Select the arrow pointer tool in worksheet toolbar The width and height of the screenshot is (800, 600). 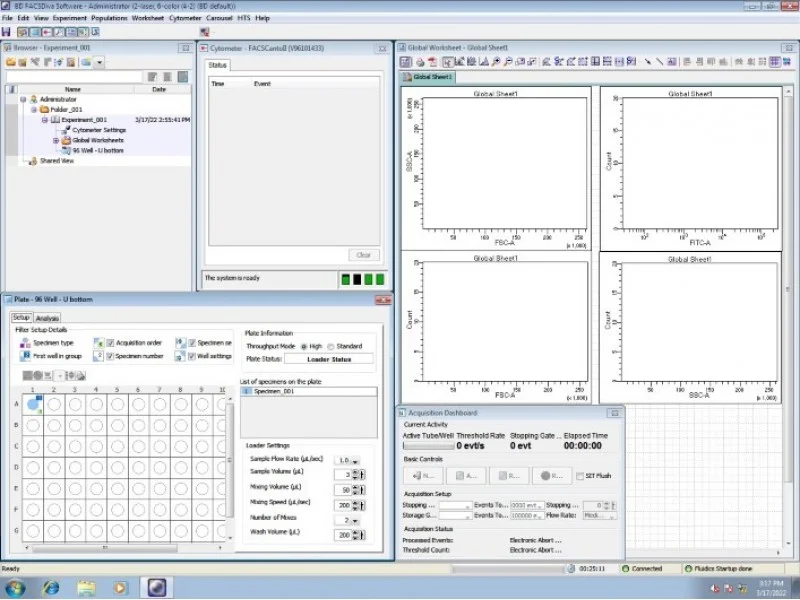(447, 62)
